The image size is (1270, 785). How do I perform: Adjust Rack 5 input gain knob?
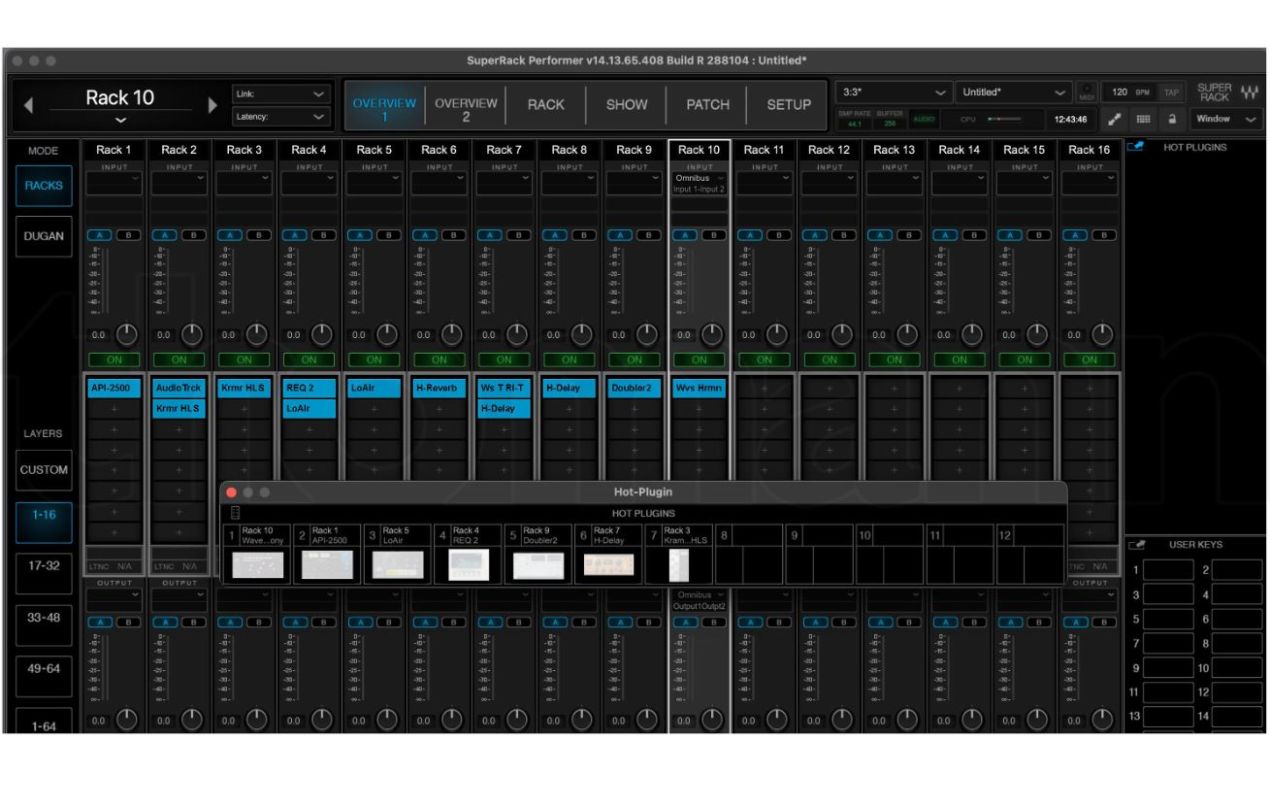pyautogui.click(x=387, y=335)
